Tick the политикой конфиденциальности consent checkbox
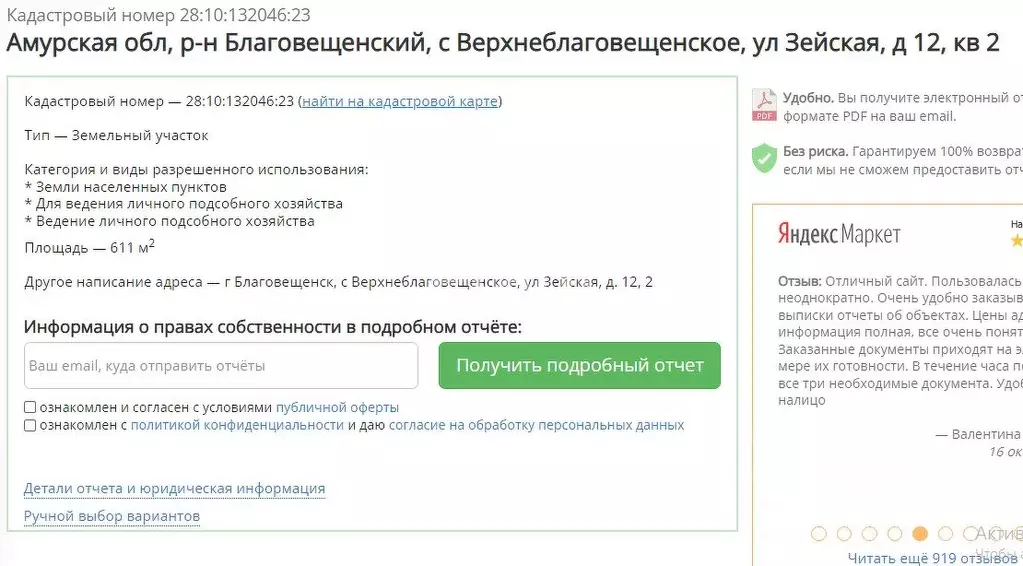The height and width of the screenshot is (566, 1023). tap(30, 425)
